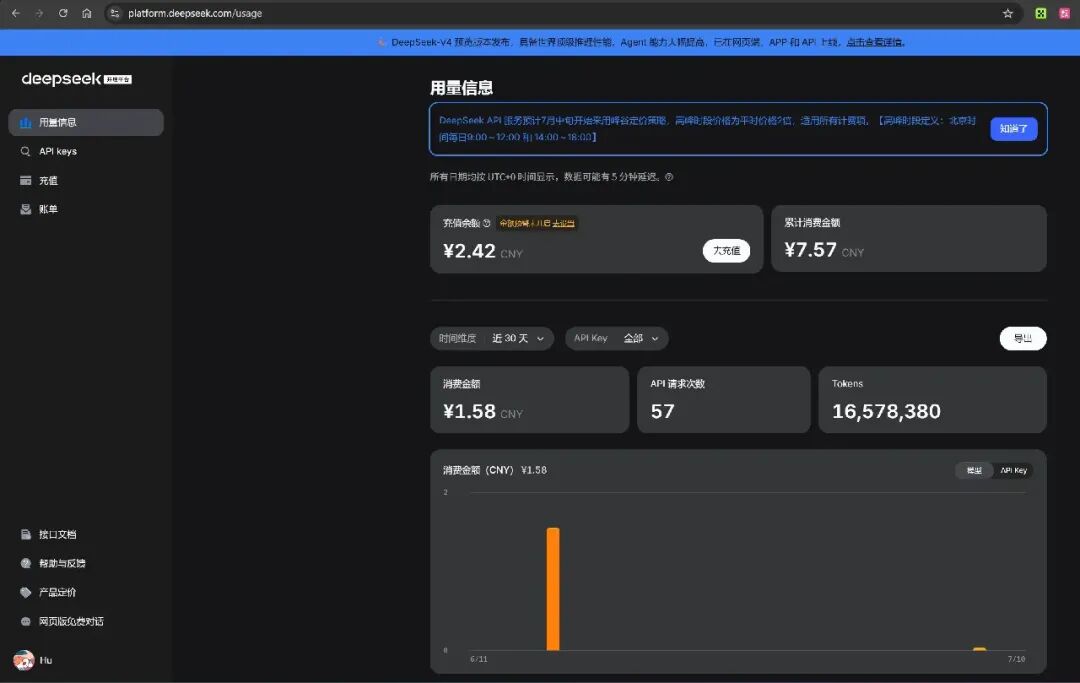Click the help icon after the data delay note
This screenshot has height=683, width=1080.
coord(669,177)
